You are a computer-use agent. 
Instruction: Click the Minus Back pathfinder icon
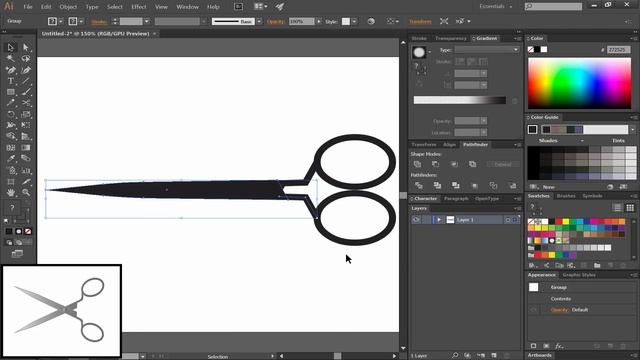(513, 186)
